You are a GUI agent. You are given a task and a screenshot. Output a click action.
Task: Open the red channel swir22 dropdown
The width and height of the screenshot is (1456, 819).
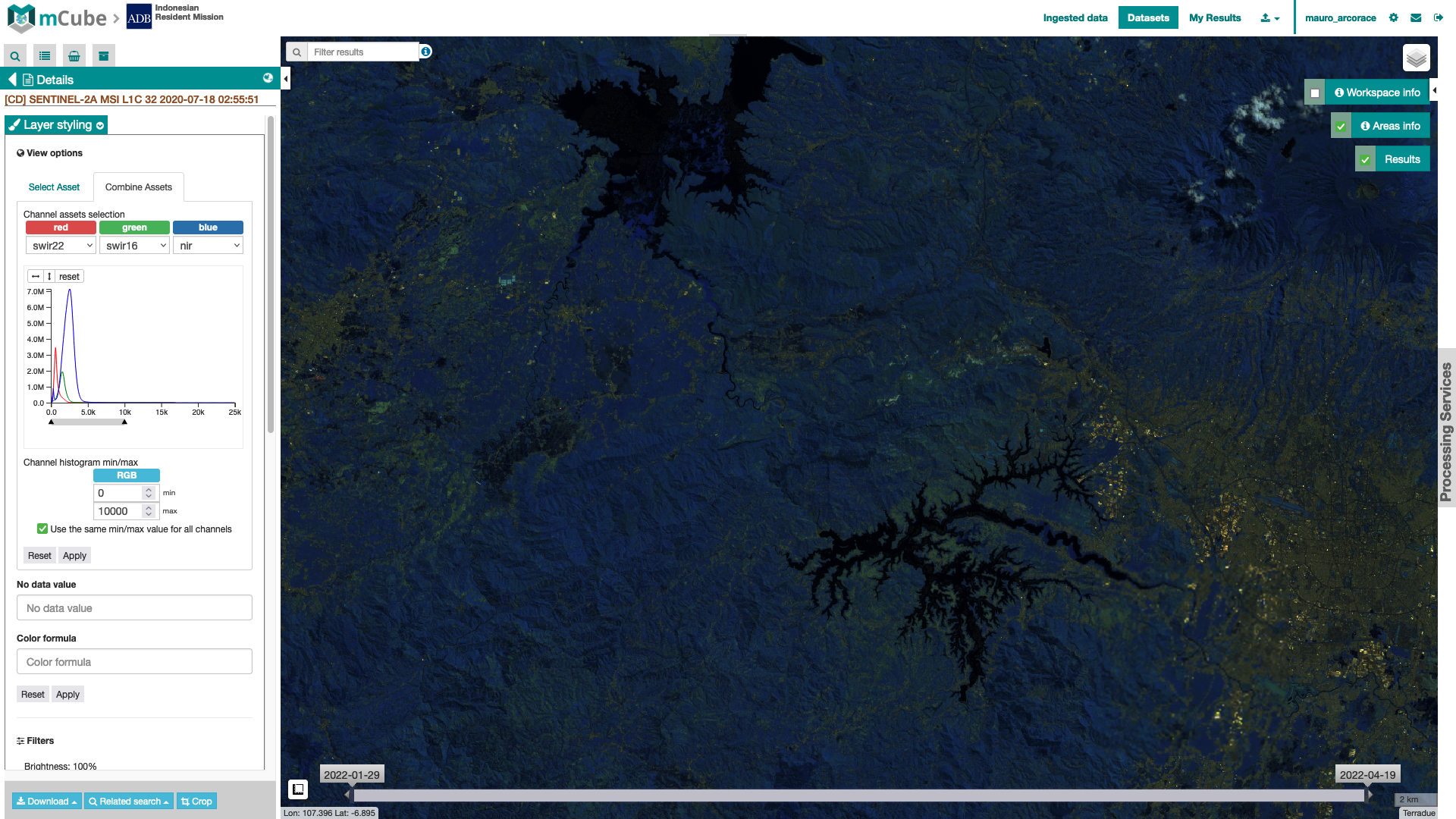pyautogui.click(x=61, y=246)
